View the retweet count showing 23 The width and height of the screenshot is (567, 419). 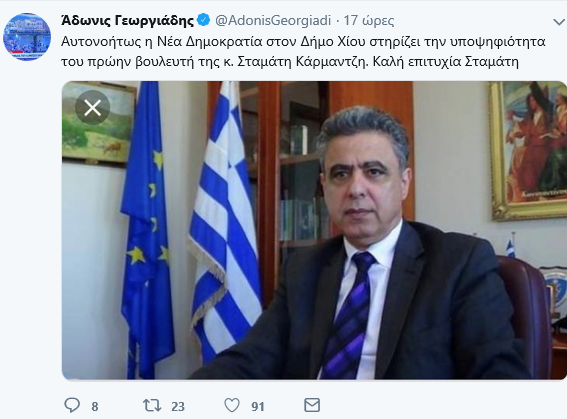point(178,407)
